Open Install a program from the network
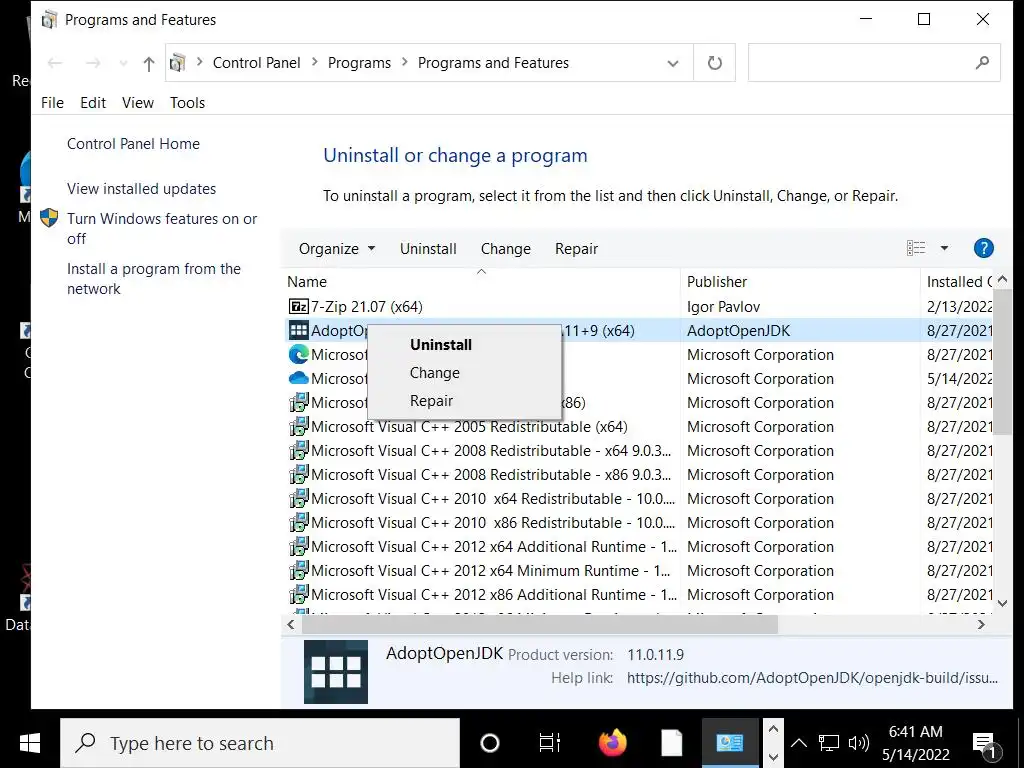Image resolution: width=1024 pixels, height=768 pixels. point(153,279)
